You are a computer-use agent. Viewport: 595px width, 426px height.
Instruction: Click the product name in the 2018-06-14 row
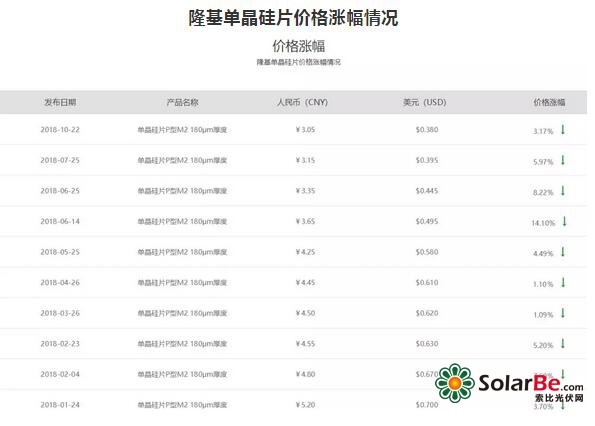[x=182, y=221]
